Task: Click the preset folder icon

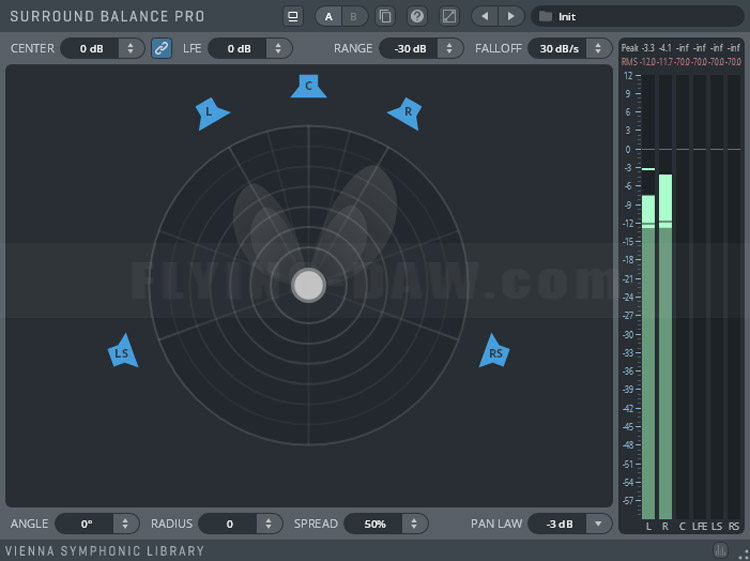Action: (545, 17)
